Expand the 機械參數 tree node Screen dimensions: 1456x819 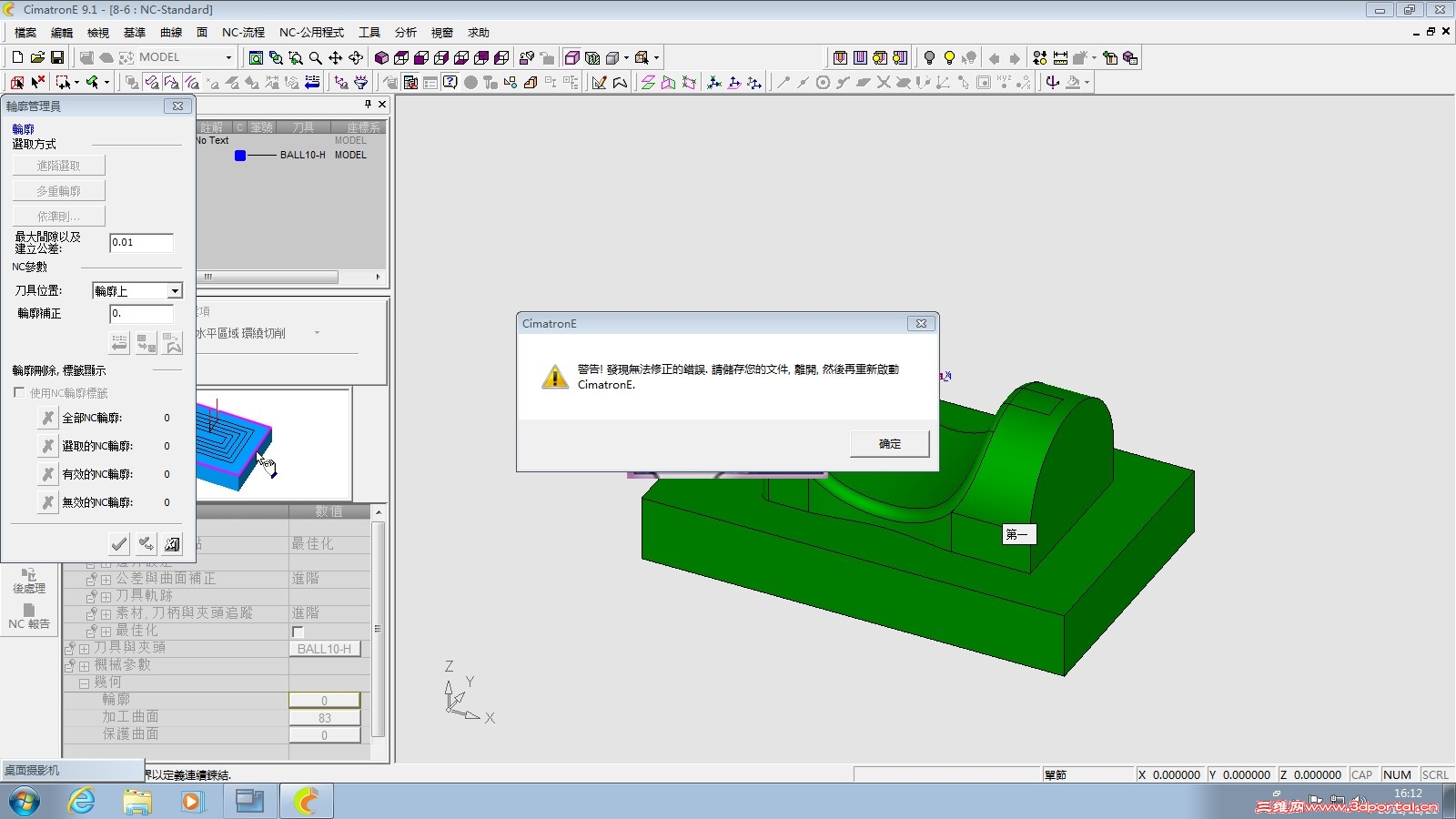pos(84,666)
